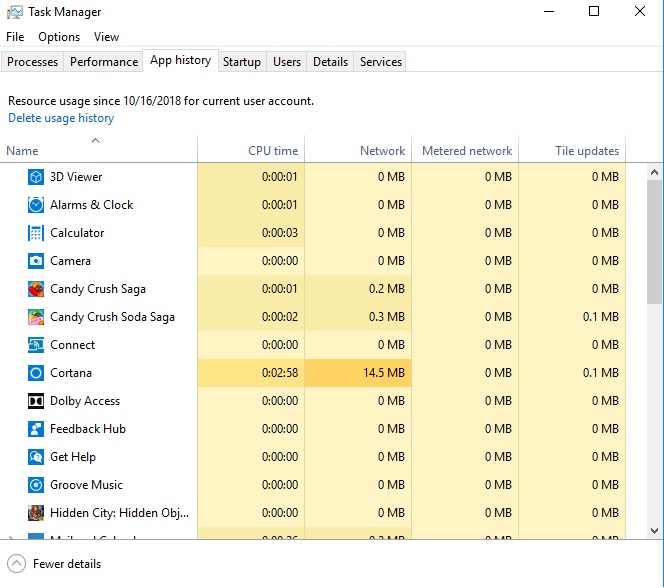Click the vertical scrollbar down arrow
This screenshot has height=588, width=664.
coord(655,531)
